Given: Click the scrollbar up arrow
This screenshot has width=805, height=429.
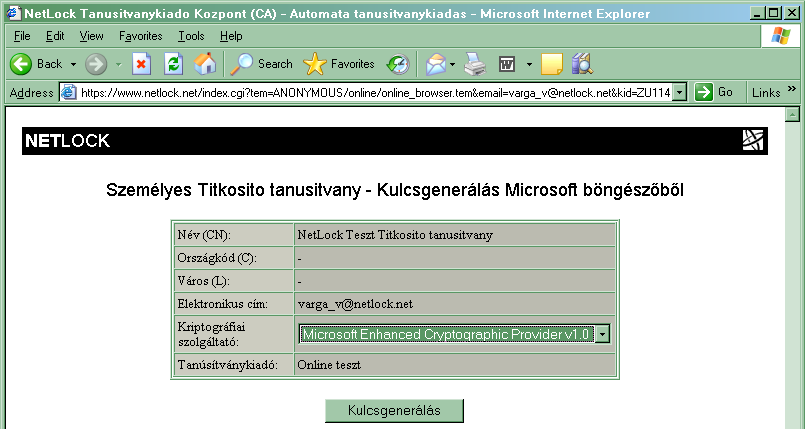Looking at the screenshot, I should 792,115.
